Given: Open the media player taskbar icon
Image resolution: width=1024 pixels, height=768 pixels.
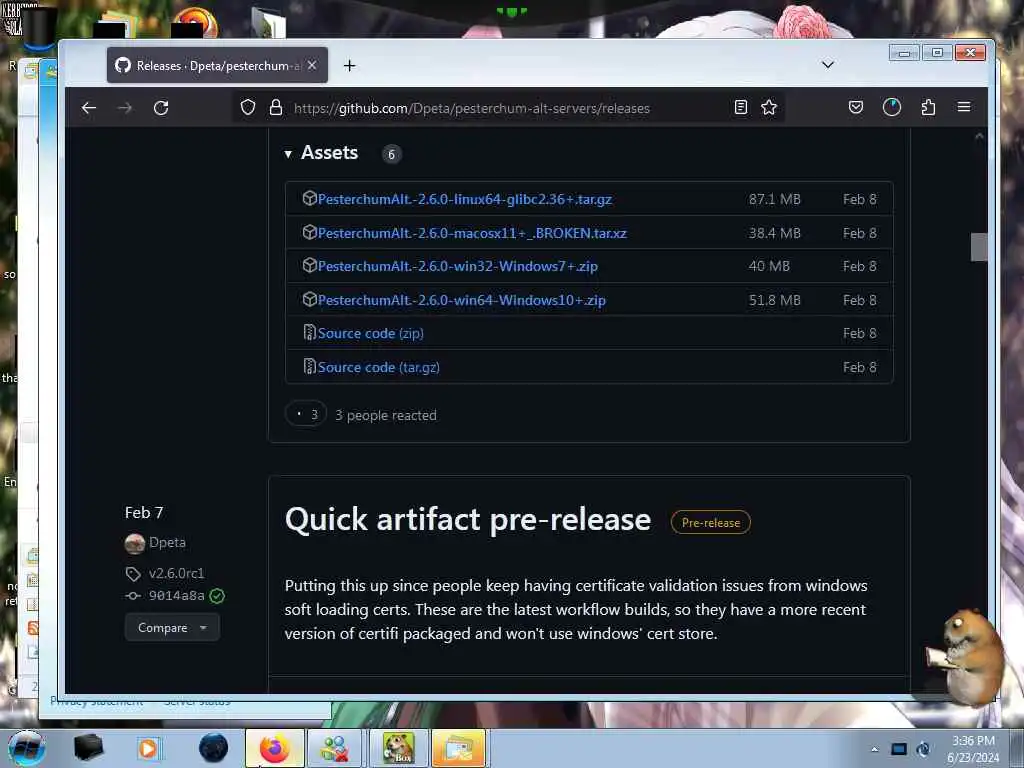Looking at the screenshot, I should pos(148,748).
